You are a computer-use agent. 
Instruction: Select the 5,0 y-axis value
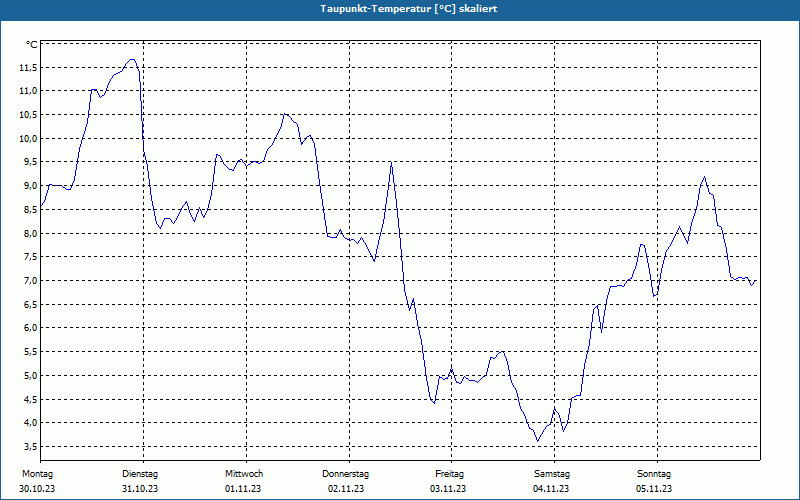pyautogui.click(x=31, y=376)
